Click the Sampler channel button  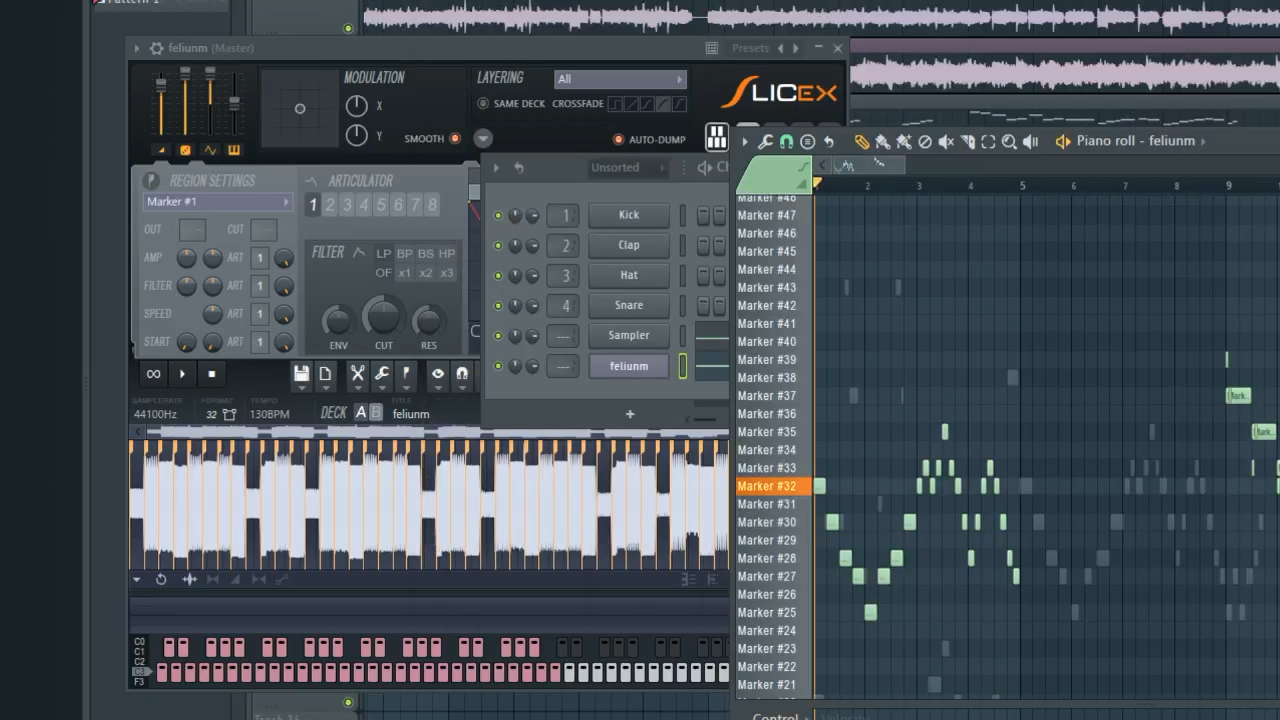coord(629,335)
